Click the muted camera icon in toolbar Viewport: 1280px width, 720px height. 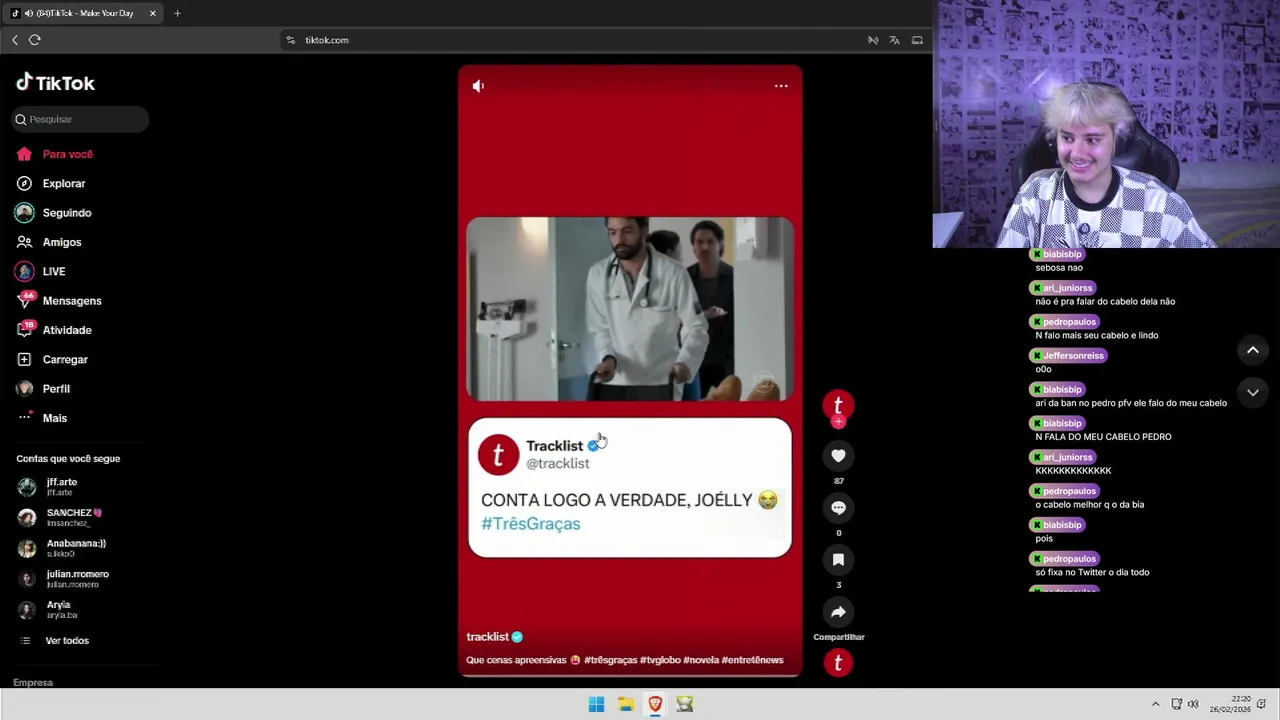click(873, 40)
